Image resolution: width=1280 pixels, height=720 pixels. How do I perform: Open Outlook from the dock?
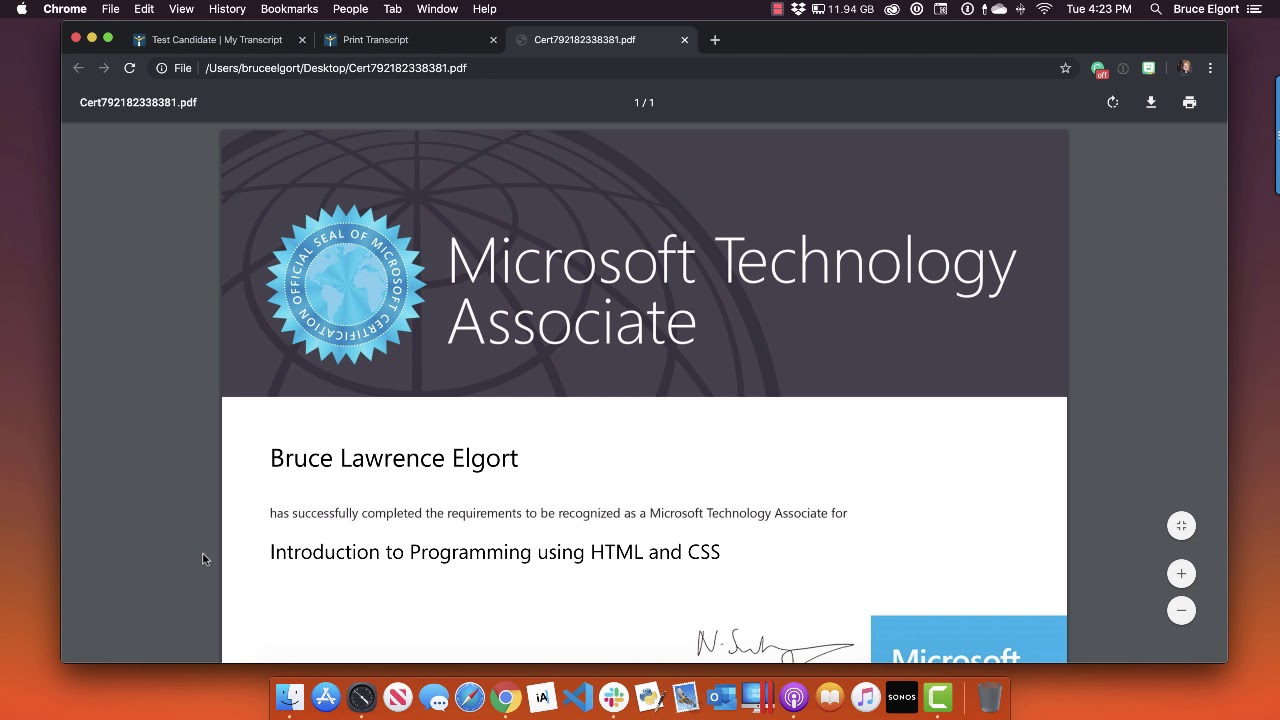tap(722, 697)
